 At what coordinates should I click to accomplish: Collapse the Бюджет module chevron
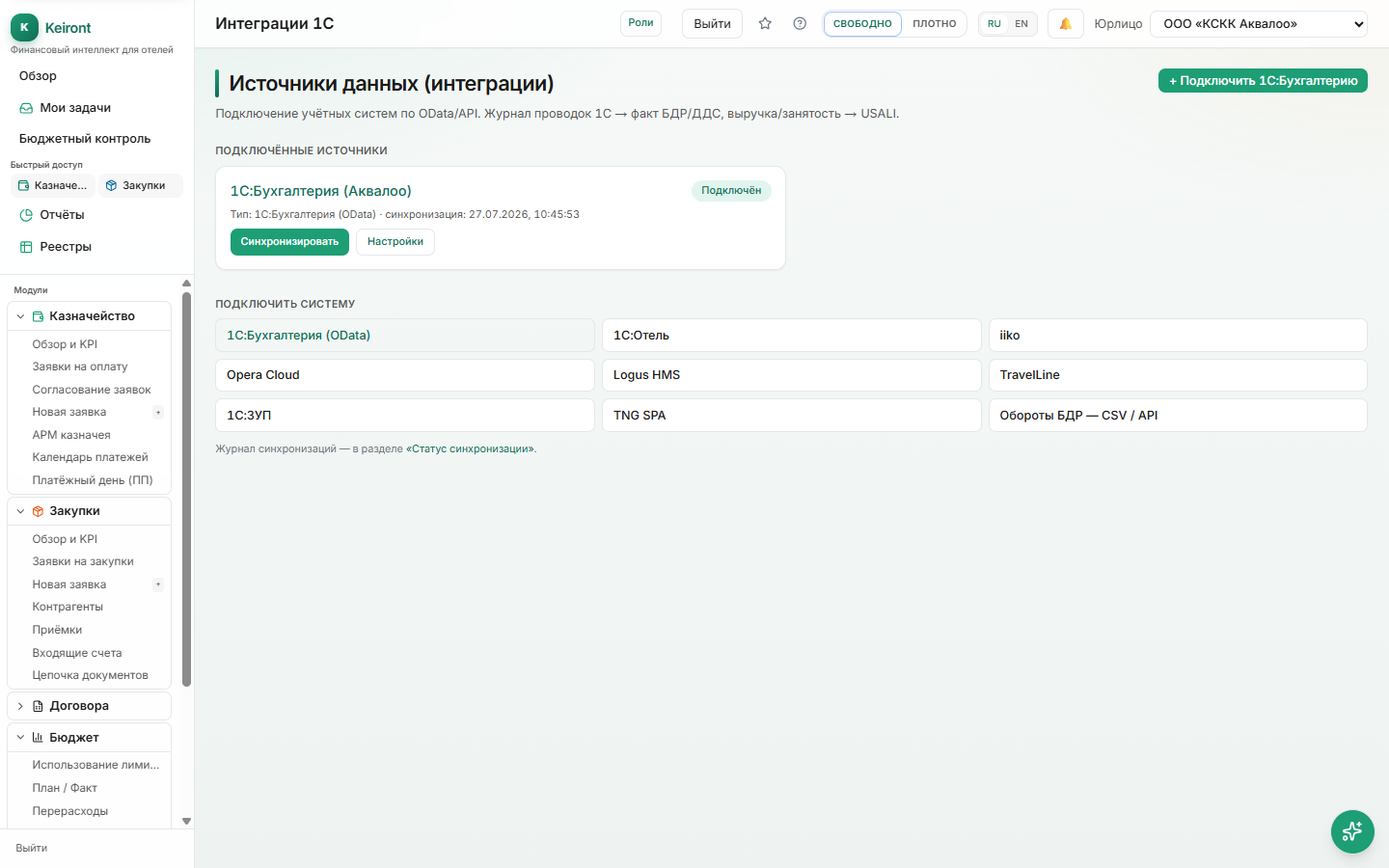pyautogui.click(x=20, y=738)
